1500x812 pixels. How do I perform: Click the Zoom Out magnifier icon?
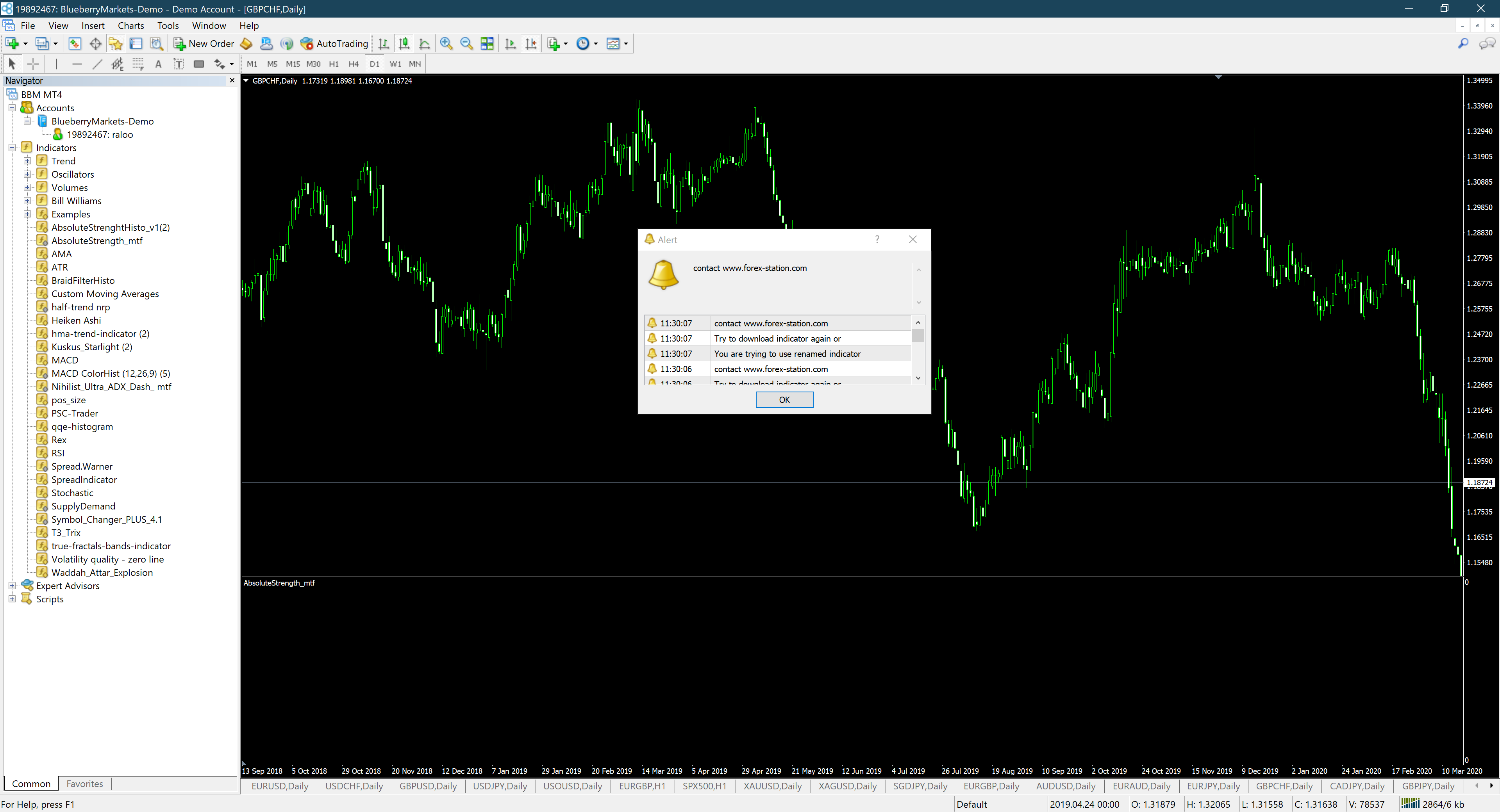[466, 44]
